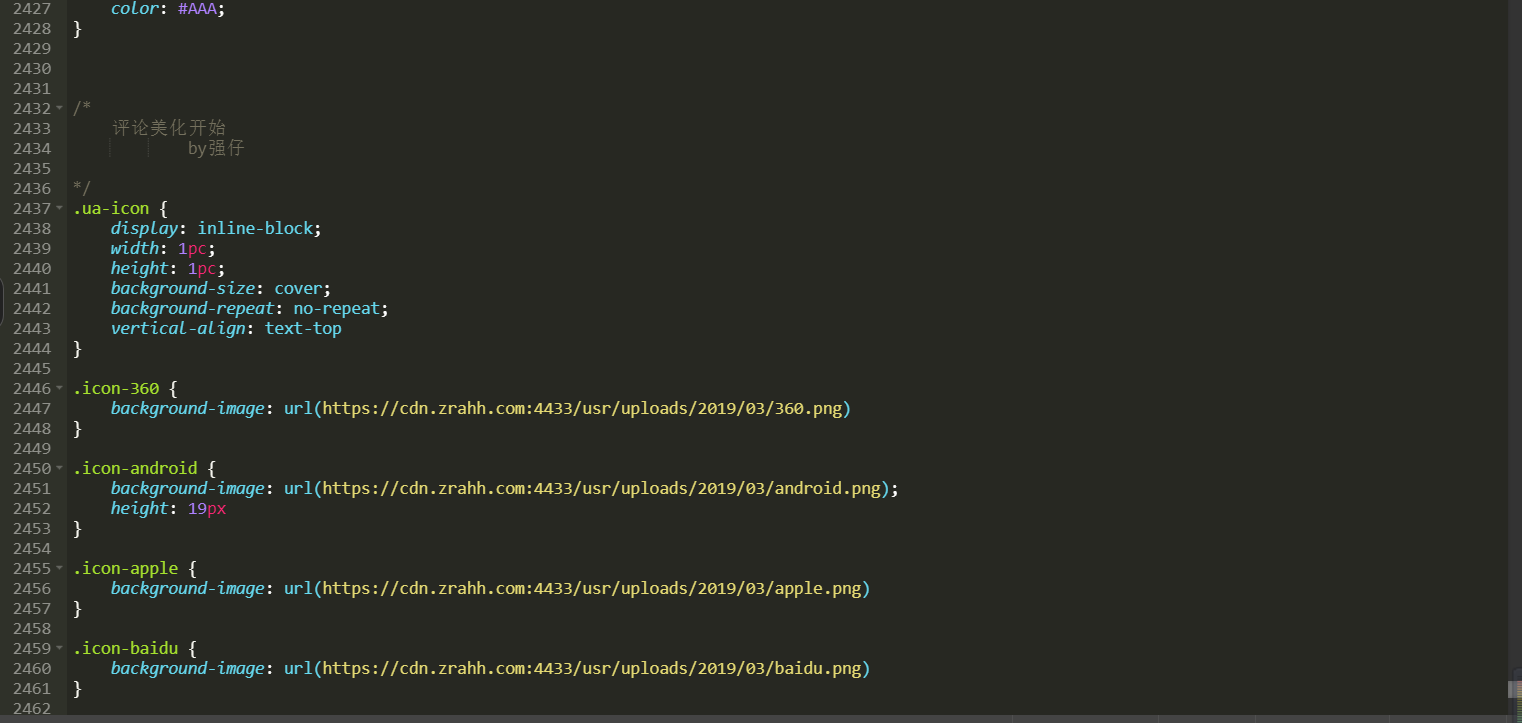Click the vertical scrollbar thumb near bottom right

tap(1514, 689)
